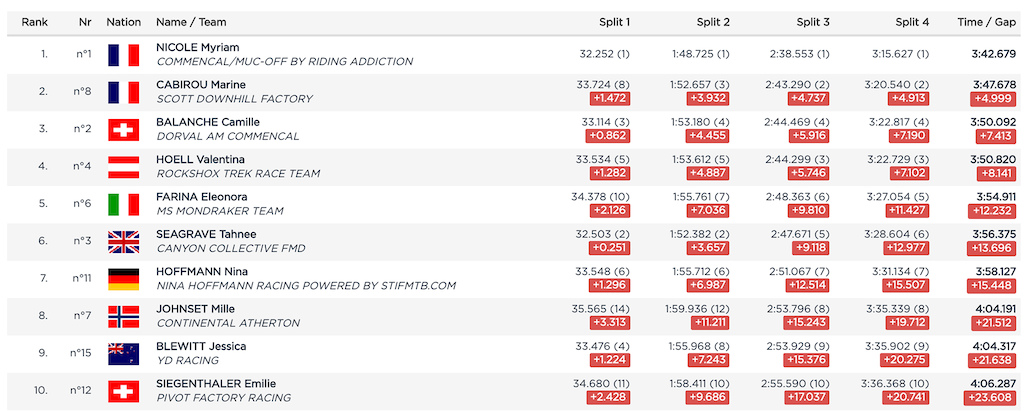The width and height of the screenshot is (1024, 411).
Task: Click the +17.037 Split 3 gap badge
Action: 808,398
